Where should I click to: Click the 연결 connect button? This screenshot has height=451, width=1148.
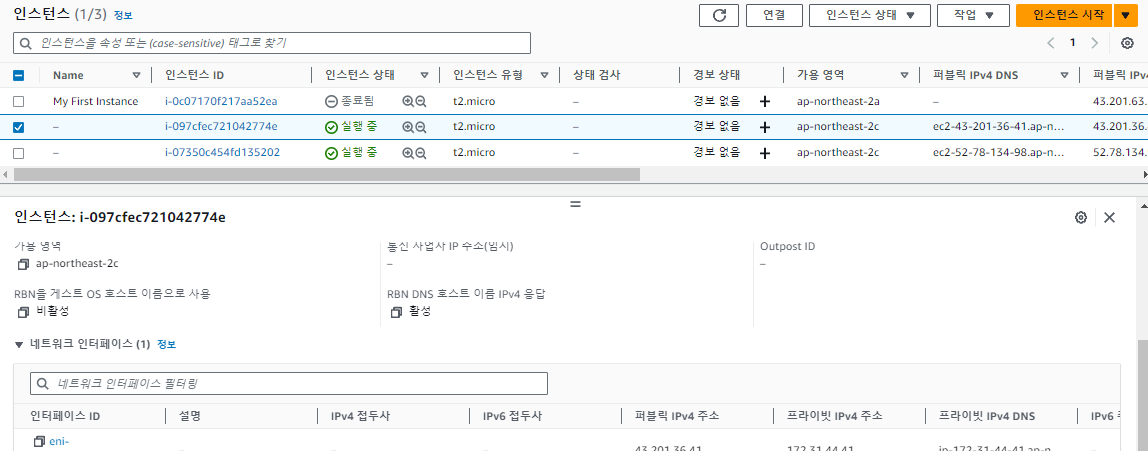click(x=774, y=15)
